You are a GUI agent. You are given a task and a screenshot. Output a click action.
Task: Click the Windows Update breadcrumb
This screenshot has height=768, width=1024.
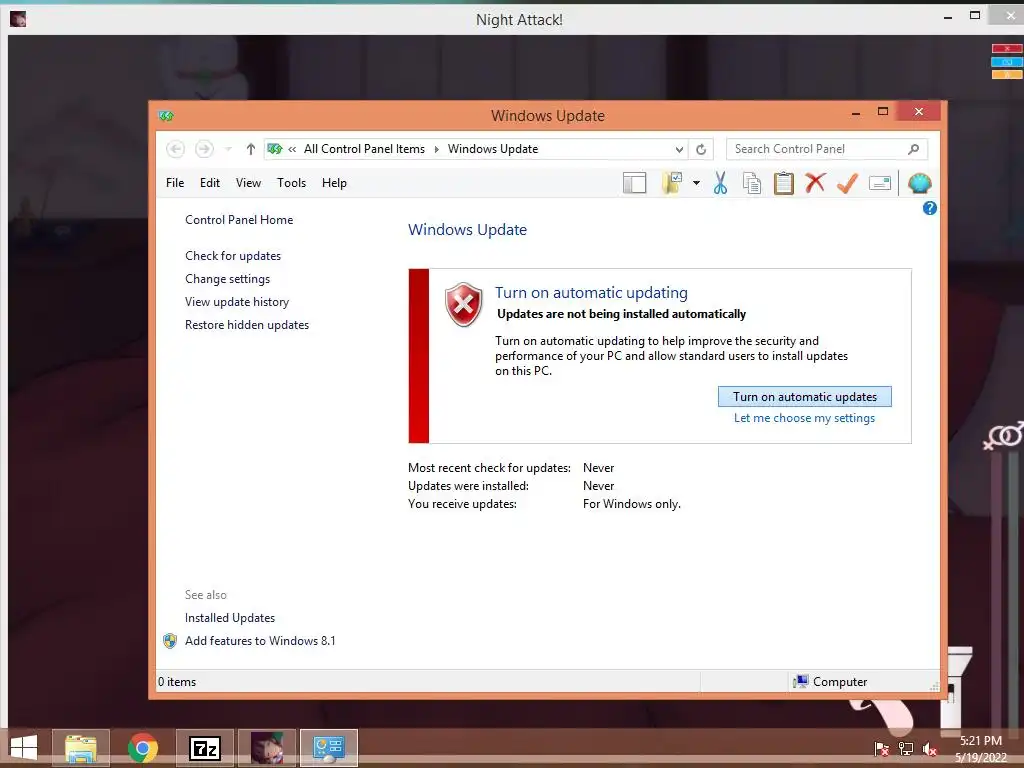[x=493, y=149]
